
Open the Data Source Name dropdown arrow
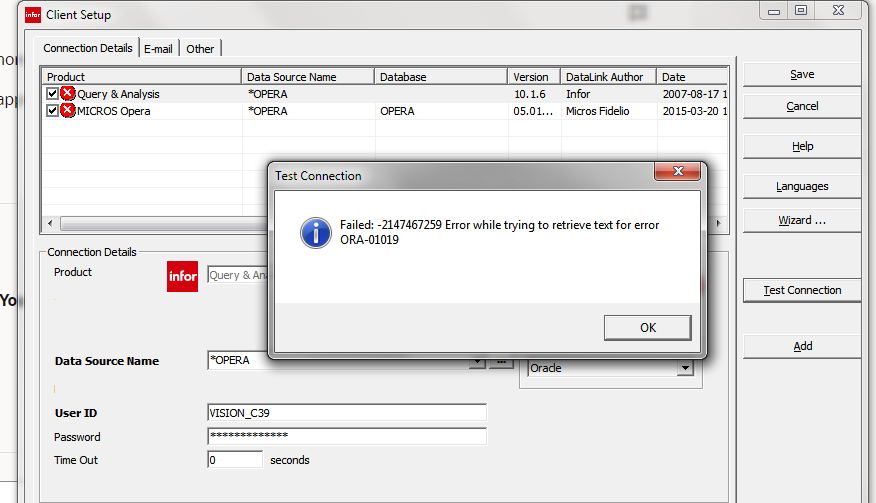[x=477, y=361]
